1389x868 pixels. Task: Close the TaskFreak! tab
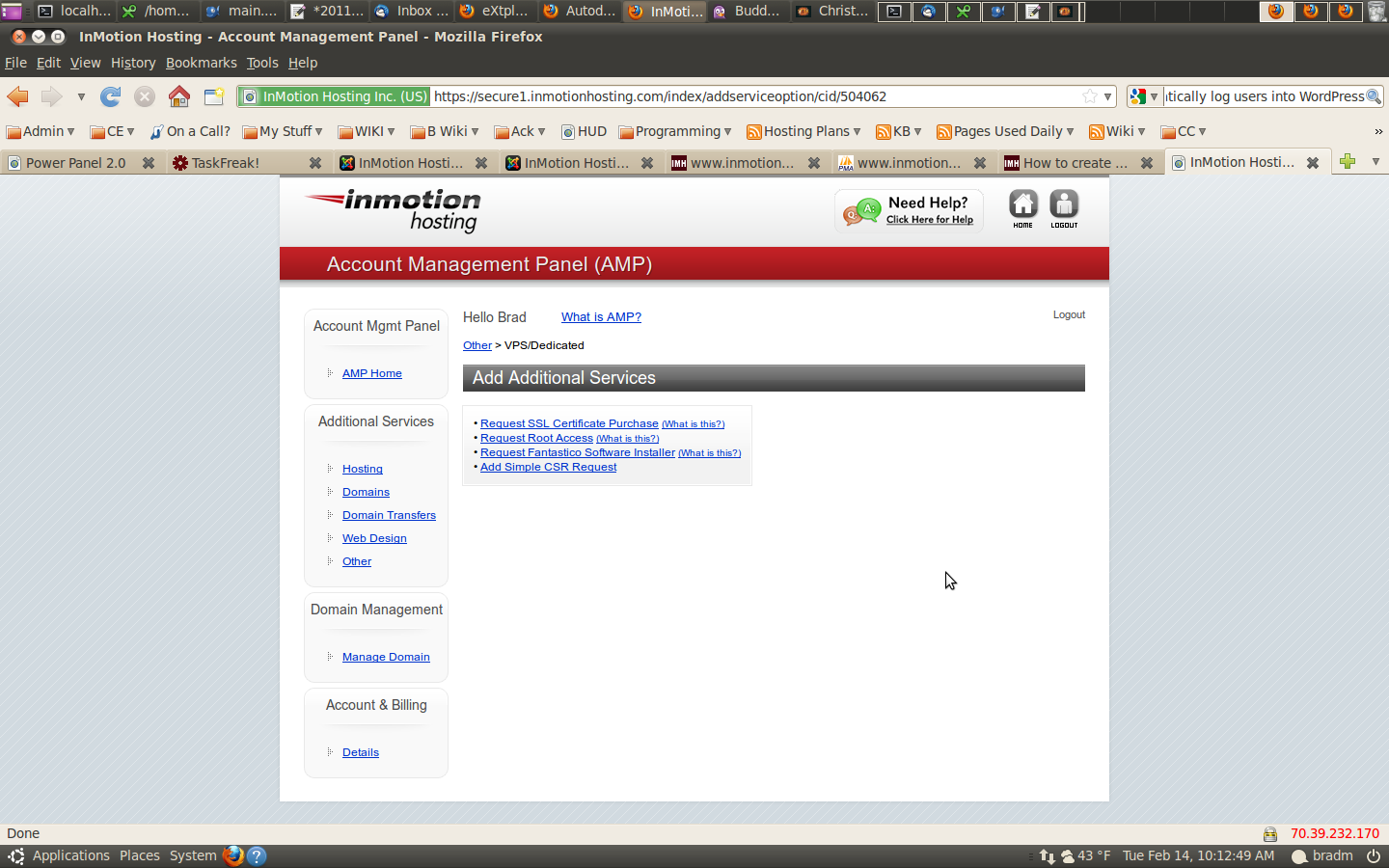[315, 163]
